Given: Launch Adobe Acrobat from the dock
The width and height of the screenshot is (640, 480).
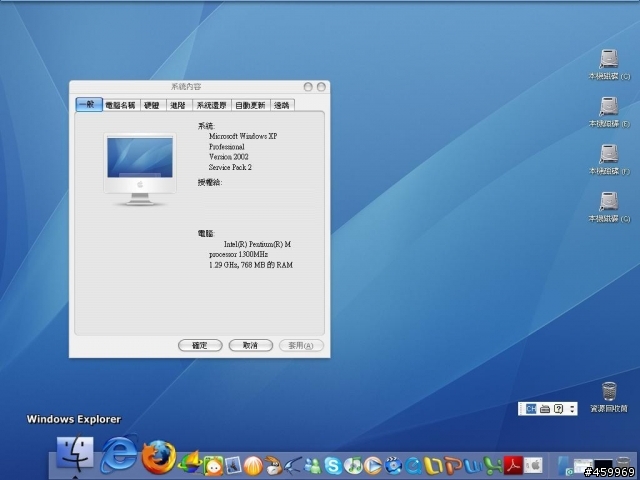Looking at the screenshot, I should (513, 466).
